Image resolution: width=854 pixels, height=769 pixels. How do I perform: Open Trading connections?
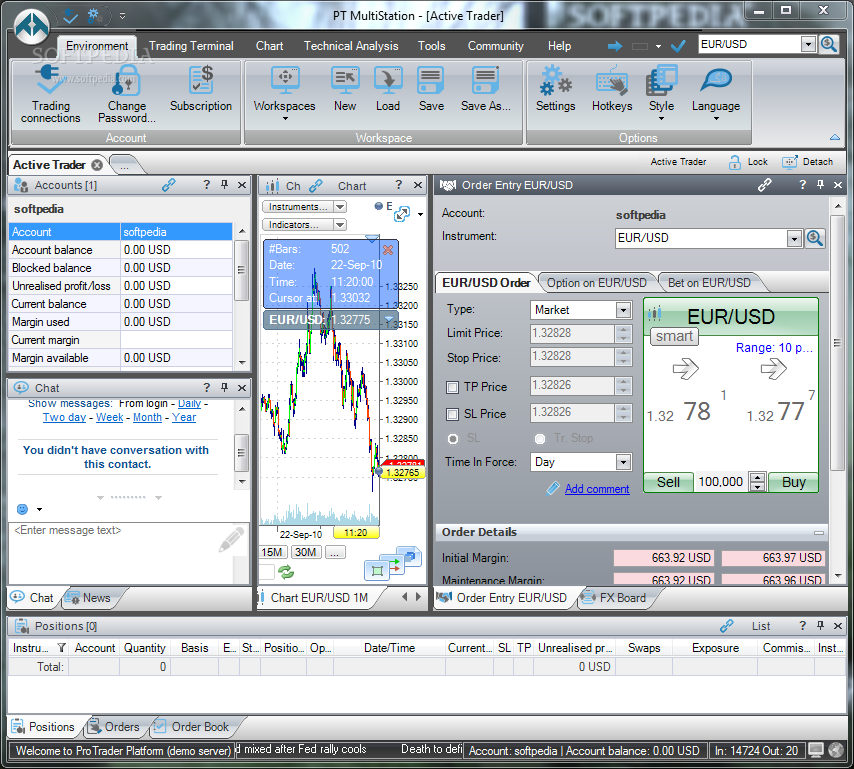click(50, 94)
